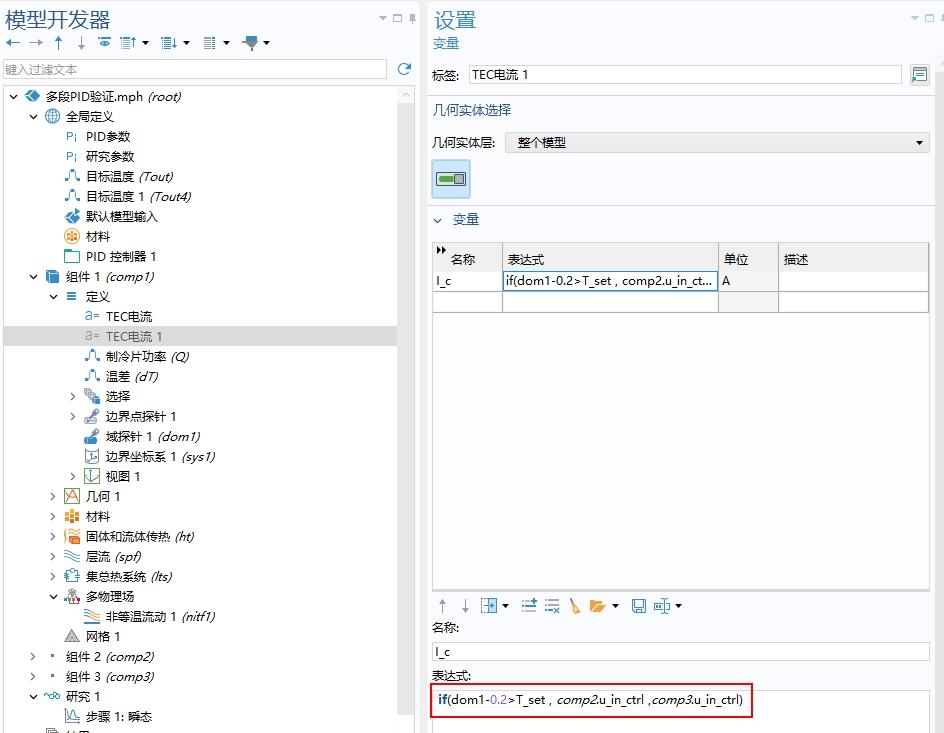944x733 pixels.
Task: Click the move-down arrow below the variables table
Action: pos(465,605)
